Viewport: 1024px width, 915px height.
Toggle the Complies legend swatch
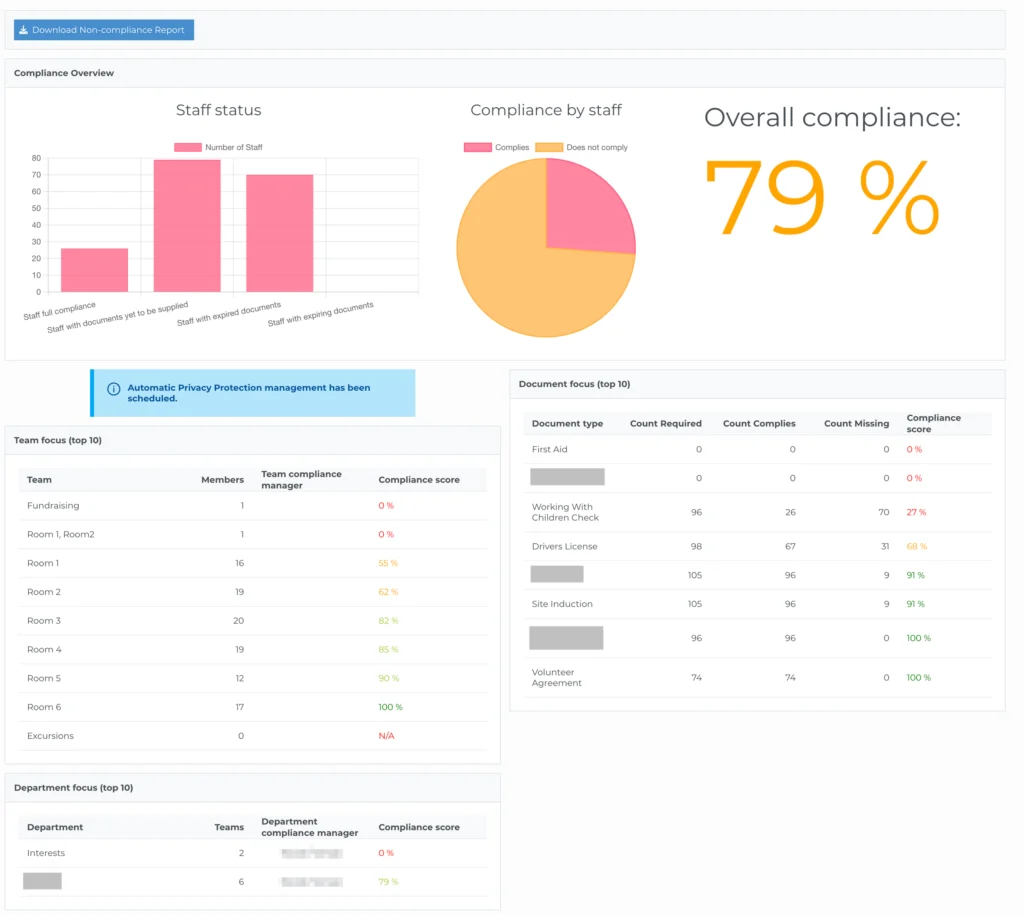pyautogui.click(x=477, y=147)
